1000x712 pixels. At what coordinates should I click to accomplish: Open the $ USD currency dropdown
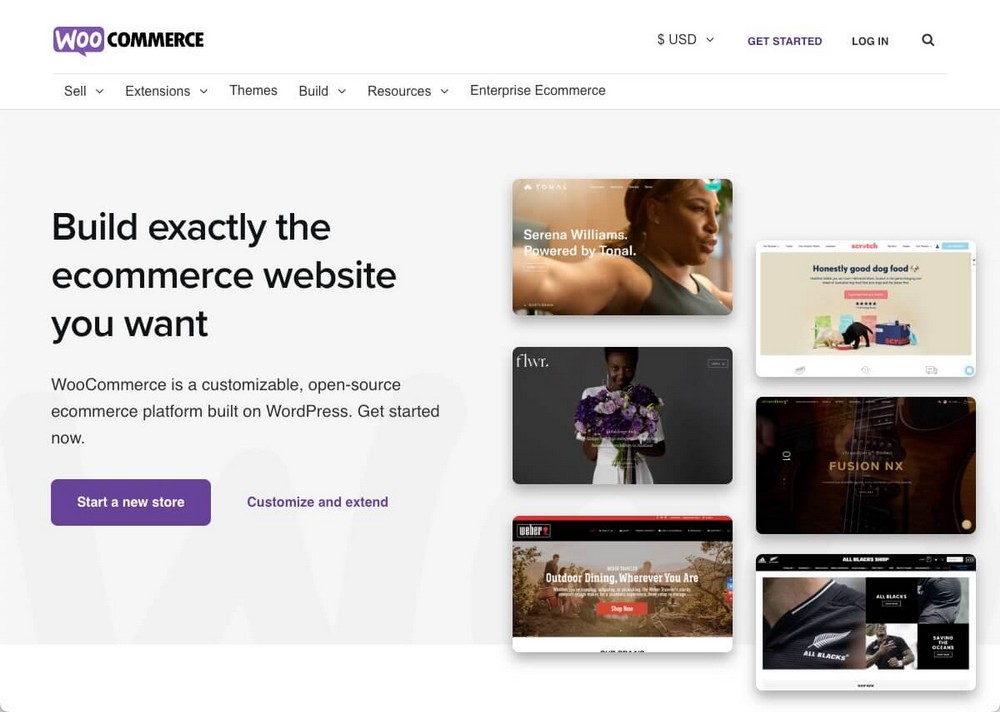pos(684,39)
